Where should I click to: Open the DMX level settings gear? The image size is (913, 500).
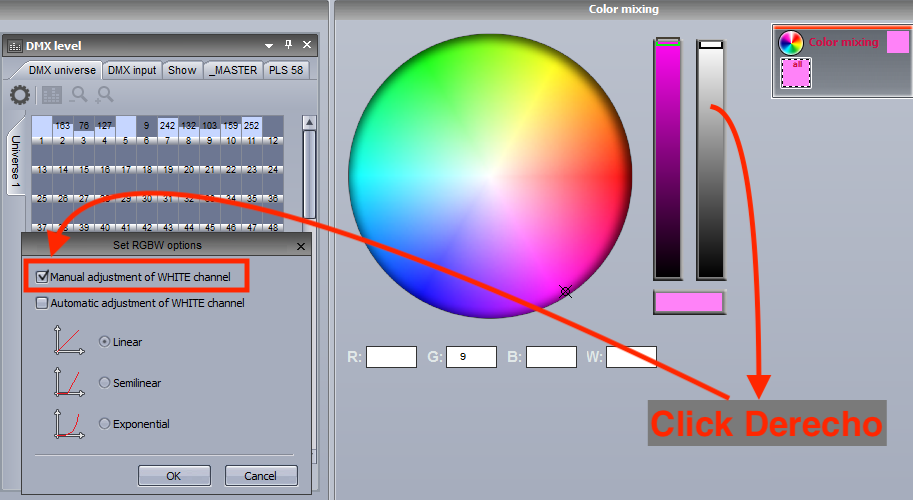[20, 95]
